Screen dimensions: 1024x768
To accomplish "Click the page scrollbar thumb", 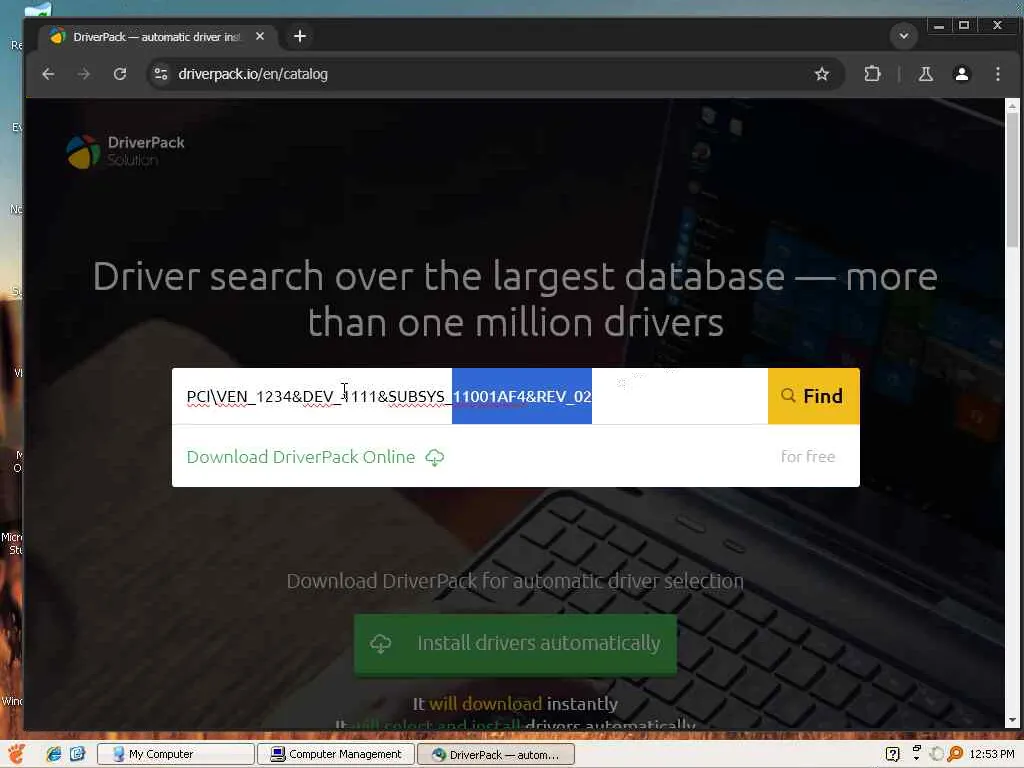I will 1012,180.
